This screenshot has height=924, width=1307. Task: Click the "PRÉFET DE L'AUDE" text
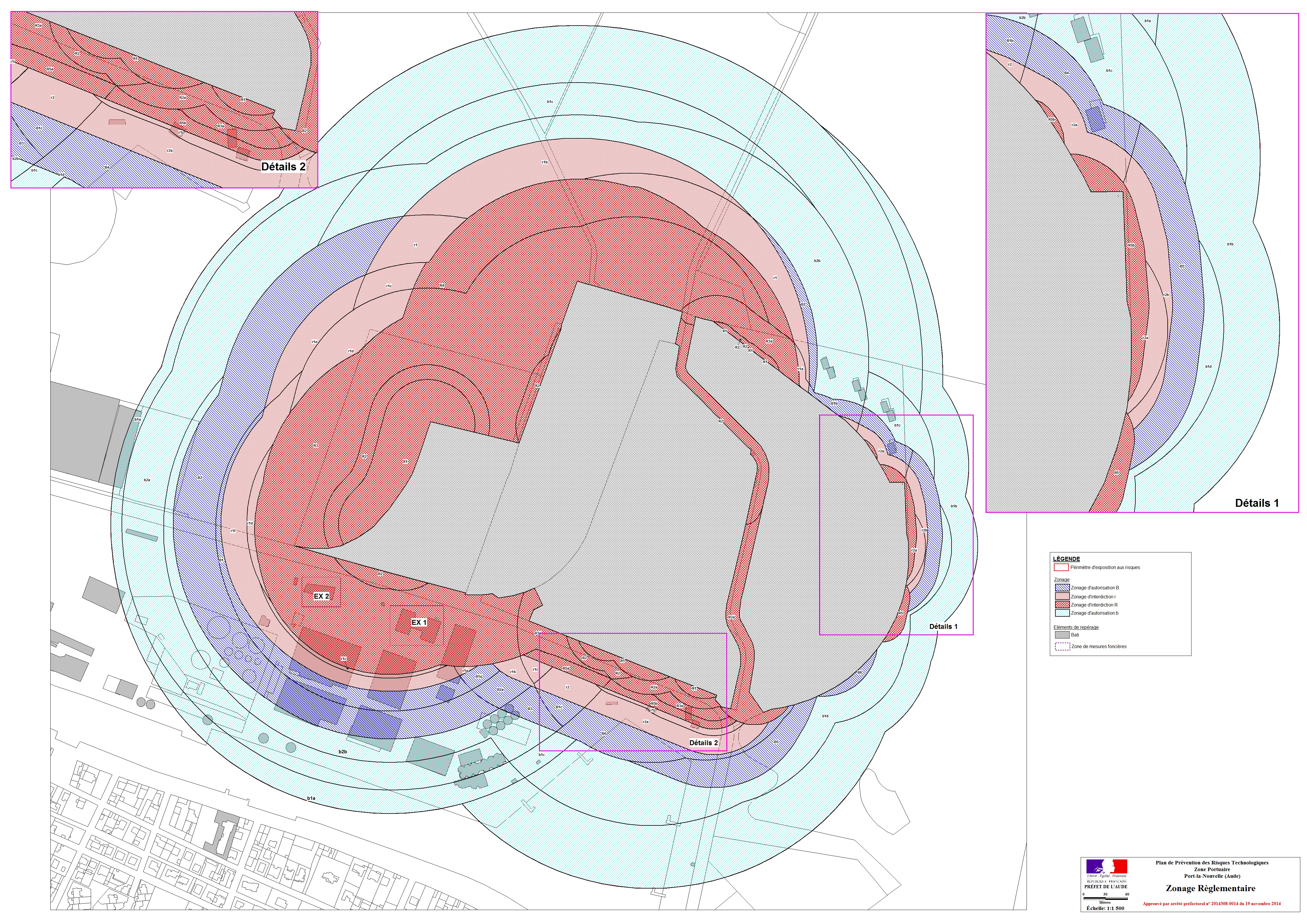pyautogui.click(x=1106, y=887)
